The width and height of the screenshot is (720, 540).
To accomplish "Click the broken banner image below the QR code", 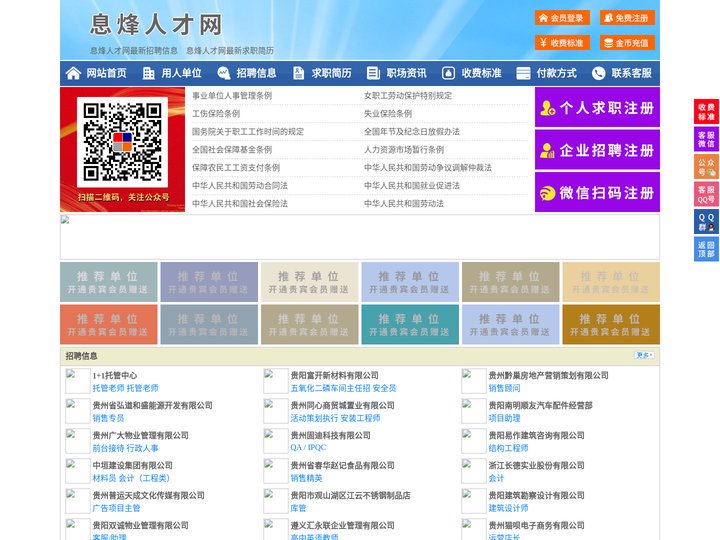I will [x=360, y=237].
